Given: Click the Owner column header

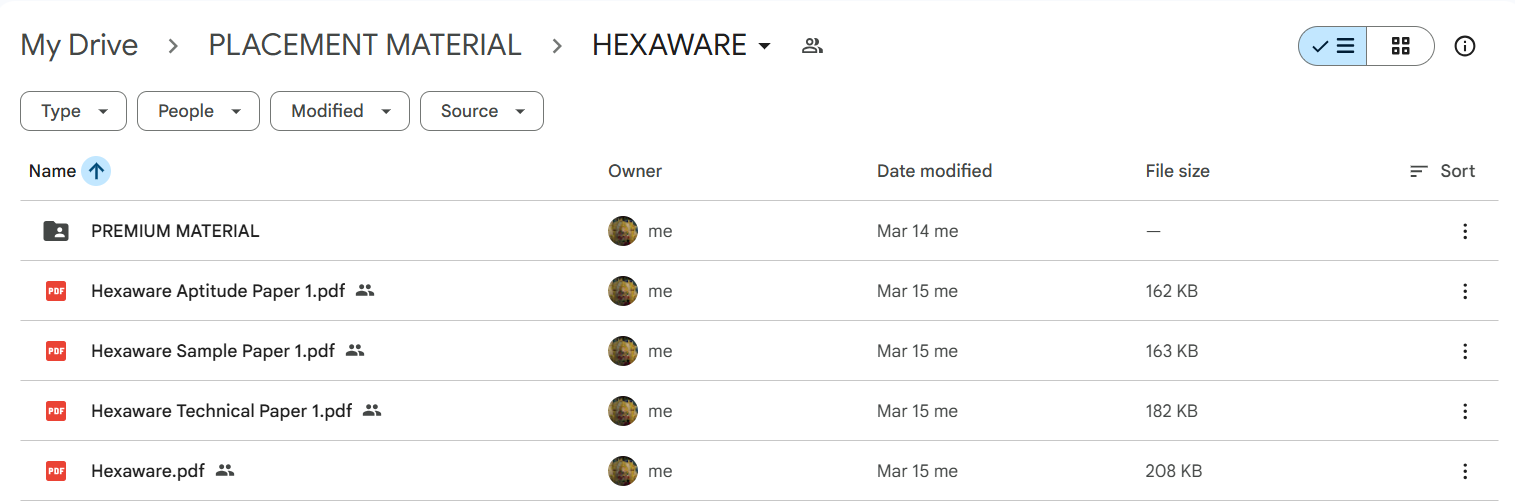Looking at the screenshot, I should pyautogui.click(x=635, y=171).
